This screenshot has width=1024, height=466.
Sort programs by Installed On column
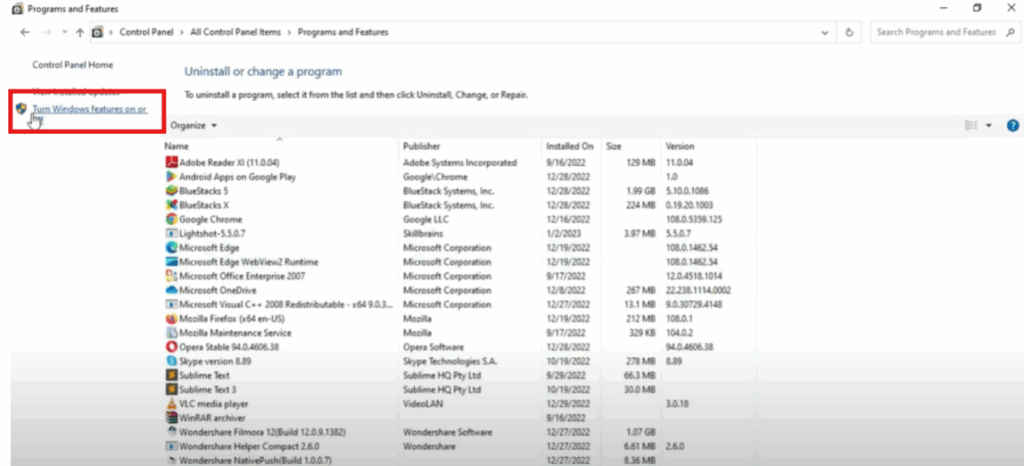pyautogui.click(x=569, y=146)
